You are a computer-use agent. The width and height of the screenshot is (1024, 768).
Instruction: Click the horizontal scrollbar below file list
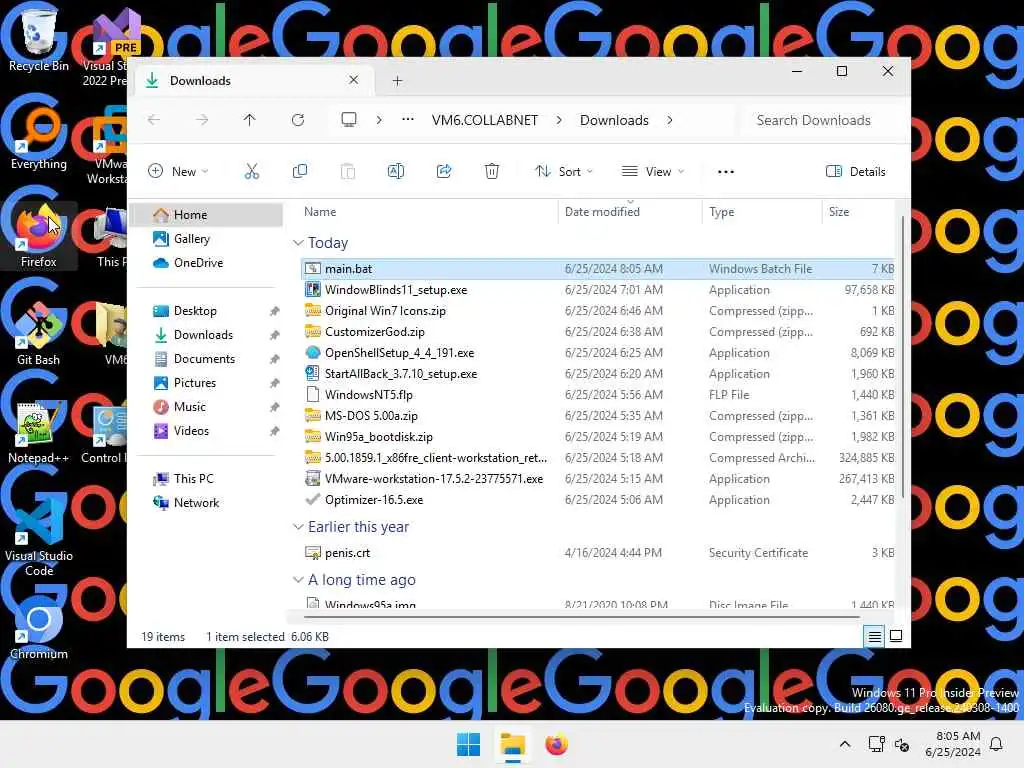[x=581, y=616]
